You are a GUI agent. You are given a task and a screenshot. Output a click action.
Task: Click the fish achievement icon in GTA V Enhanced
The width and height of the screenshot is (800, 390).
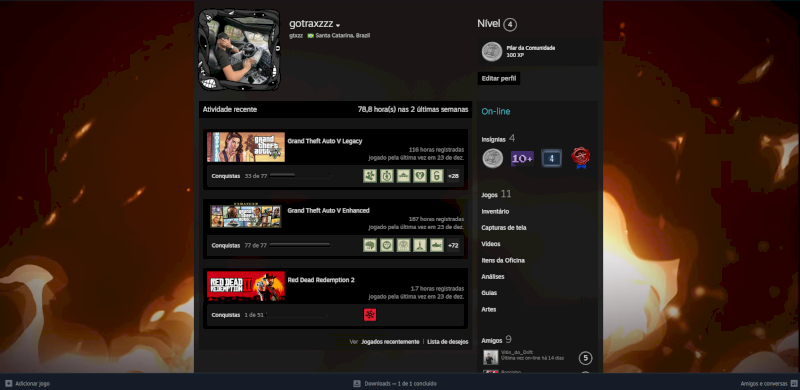[436, 245]
